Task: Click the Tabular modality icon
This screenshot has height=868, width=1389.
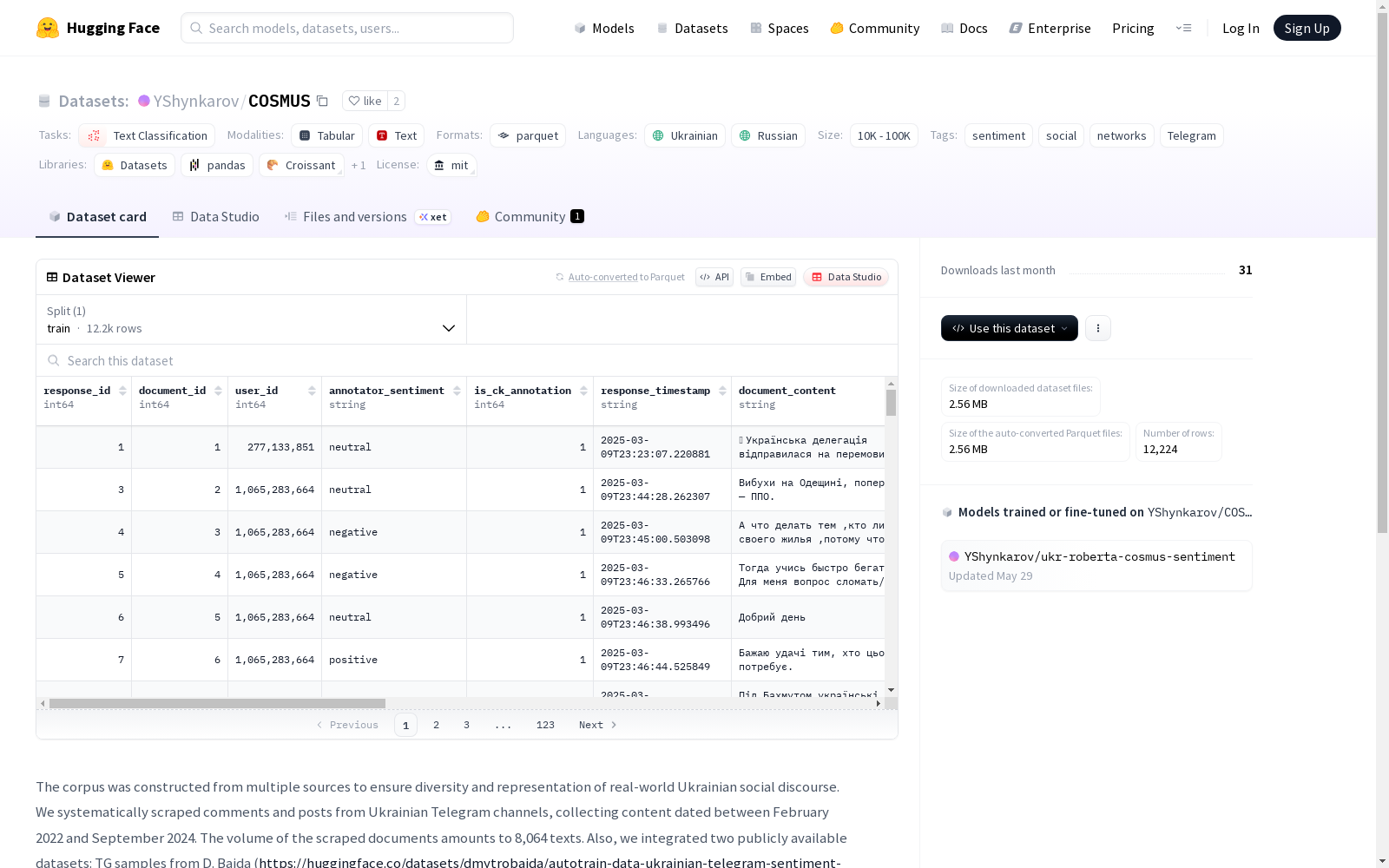Action: point(305,135)
